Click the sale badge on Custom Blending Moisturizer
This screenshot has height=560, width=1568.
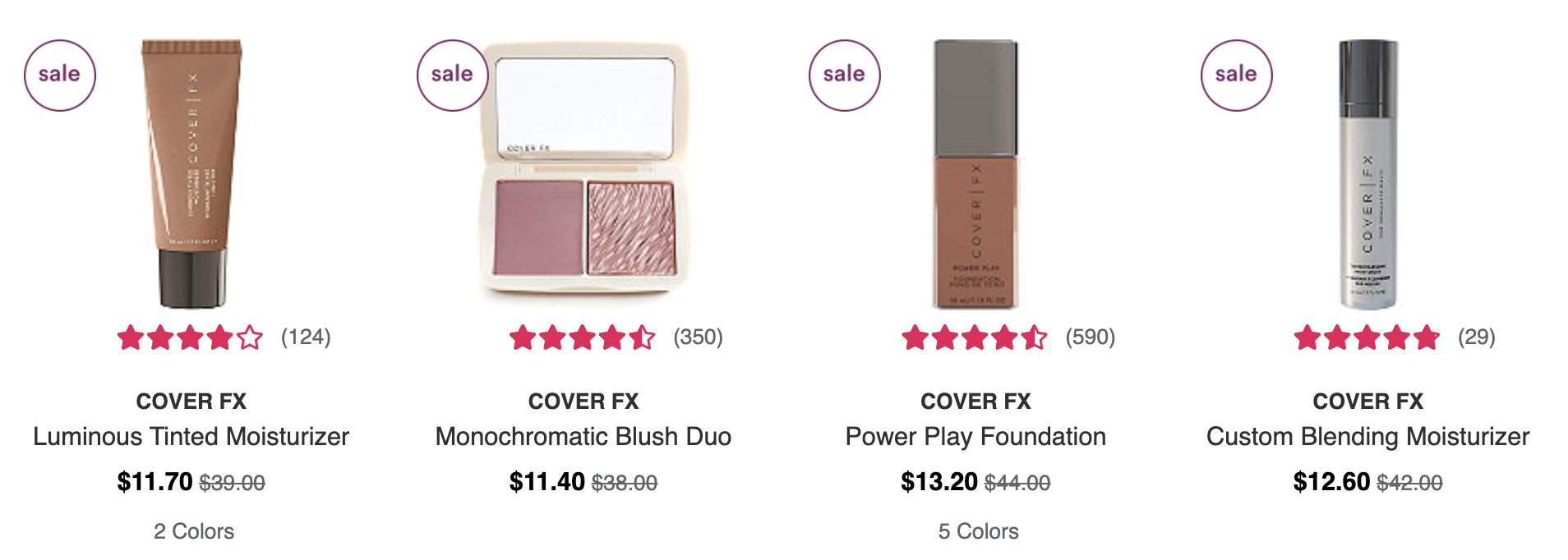click(x=1237, y=76)
